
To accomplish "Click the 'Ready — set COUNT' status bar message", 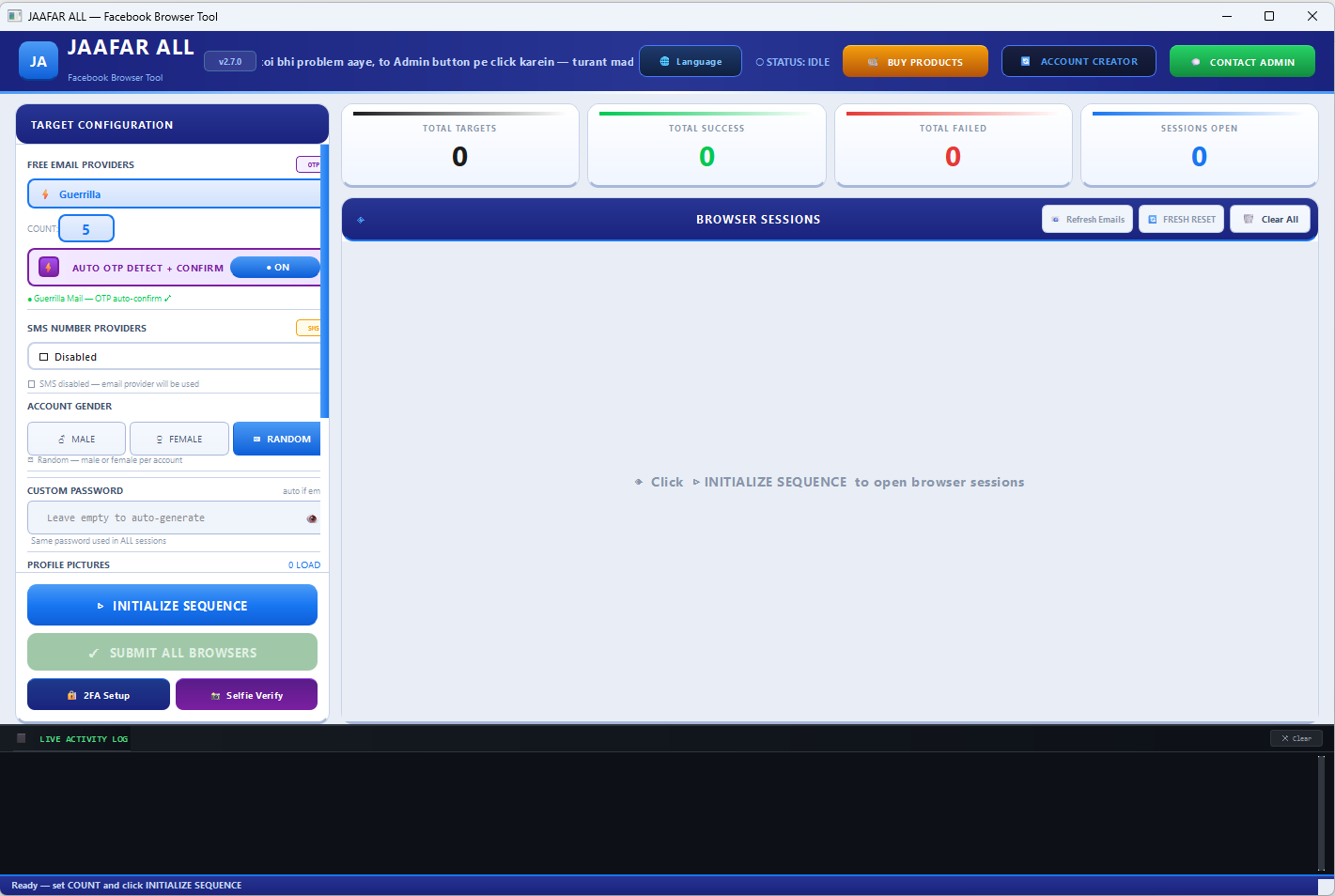I will (x=127, y=886).
